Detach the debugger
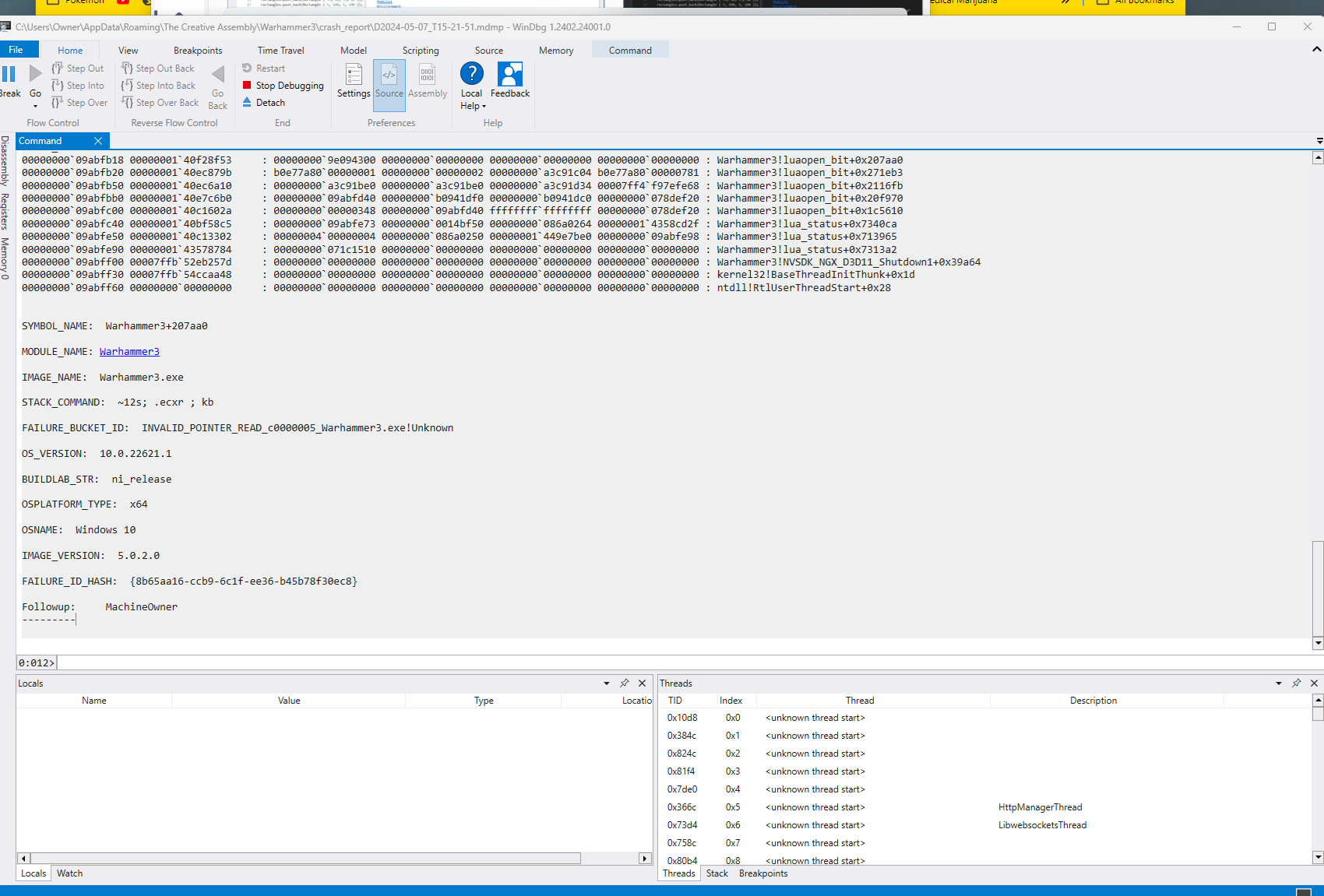Viewport: 1324px width, 896px height. tap(269, 103)
